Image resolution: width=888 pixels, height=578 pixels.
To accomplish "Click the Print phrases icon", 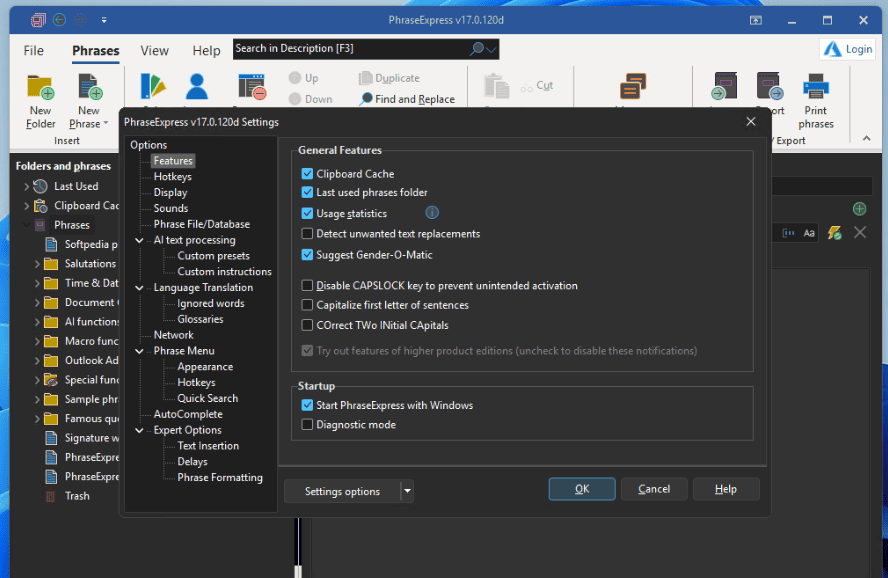I will point(816,87).
